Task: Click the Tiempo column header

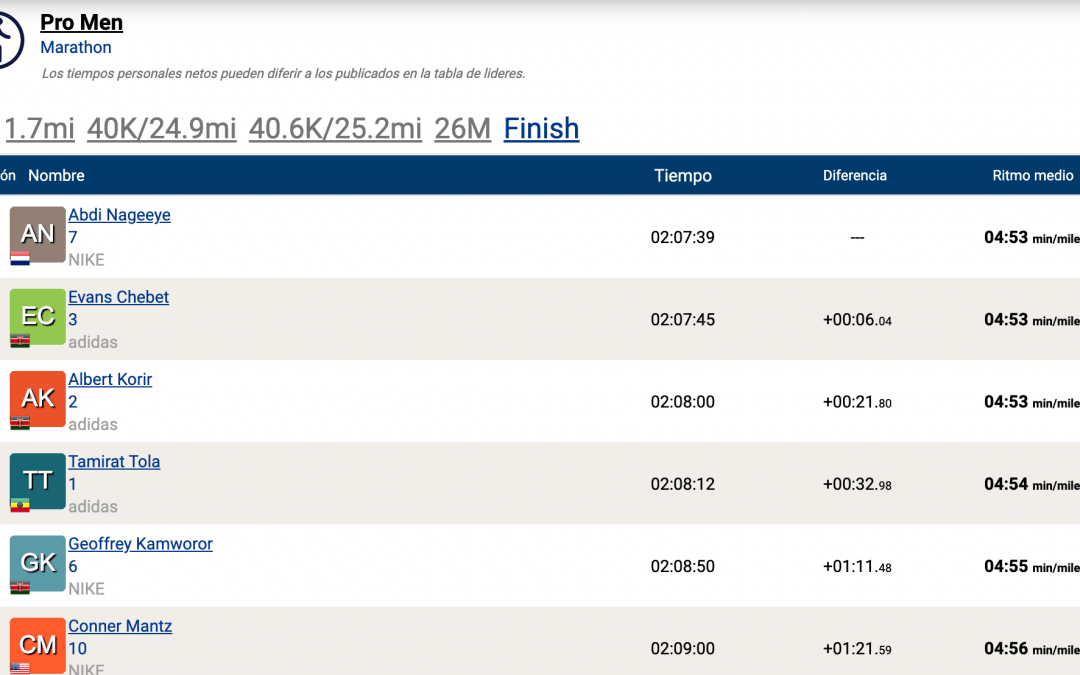Action: coord(683,176)
